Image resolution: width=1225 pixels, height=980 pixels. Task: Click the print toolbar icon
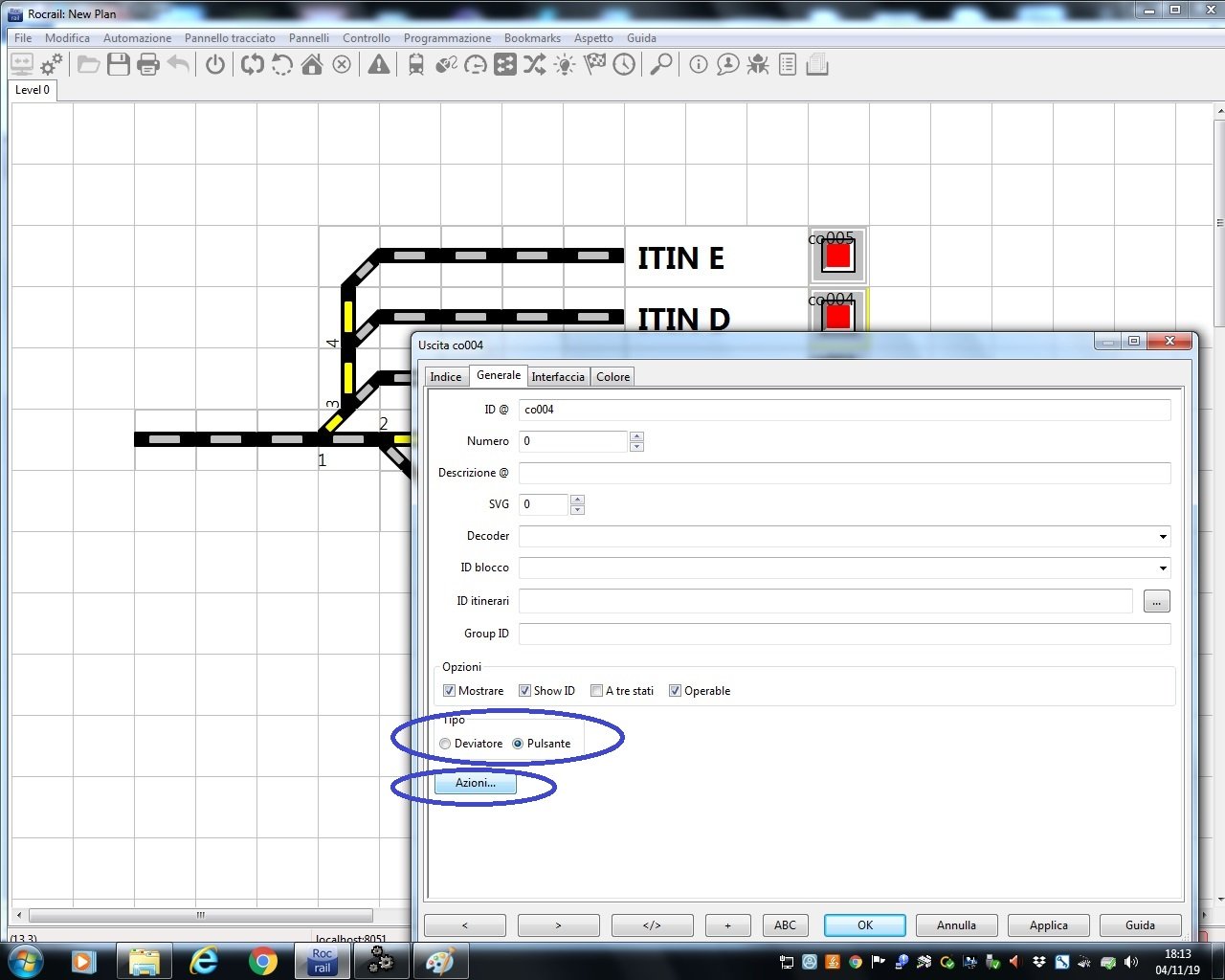pos(148,65)
